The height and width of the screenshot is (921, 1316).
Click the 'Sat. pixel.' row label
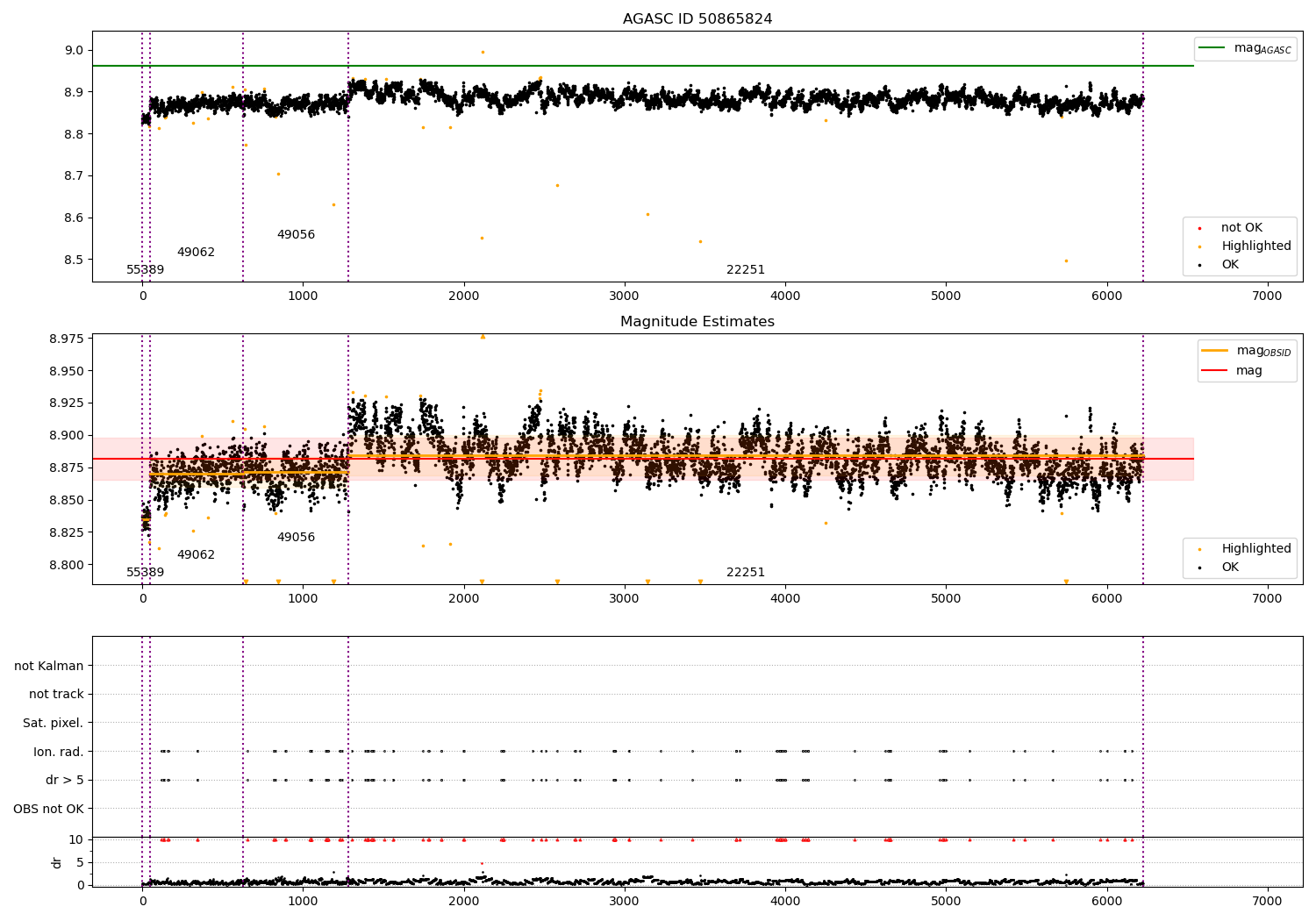tap(53, 723)
